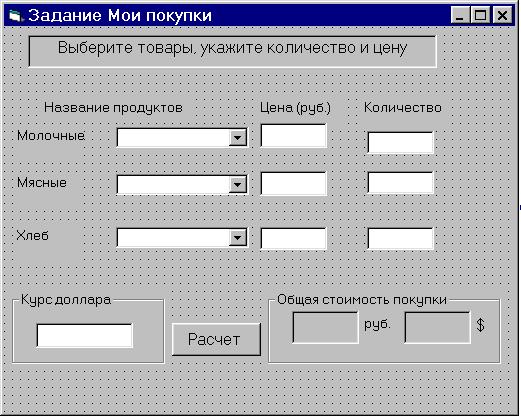Click the 'Выберите товары, укажите количество и цену' label
Screen dimensions: 521x416
pos(233,51)
